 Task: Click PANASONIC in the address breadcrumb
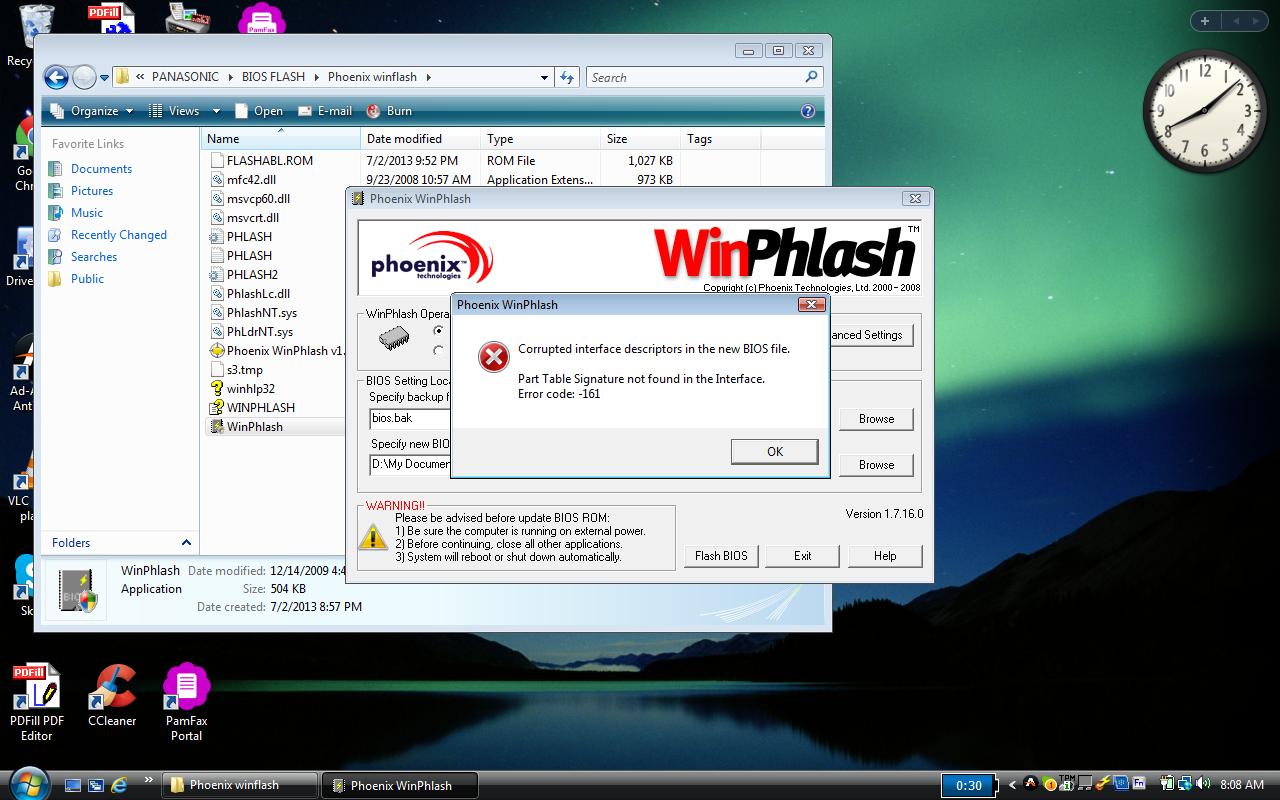(x=185, y=77)
